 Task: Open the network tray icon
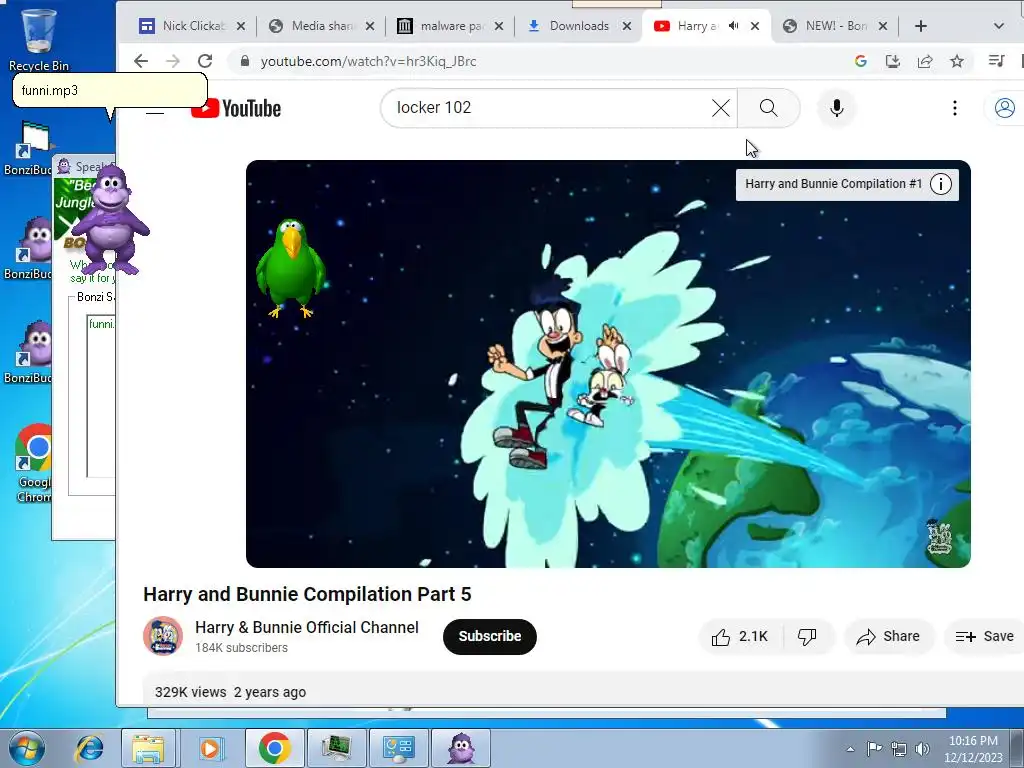pos(899,749)
